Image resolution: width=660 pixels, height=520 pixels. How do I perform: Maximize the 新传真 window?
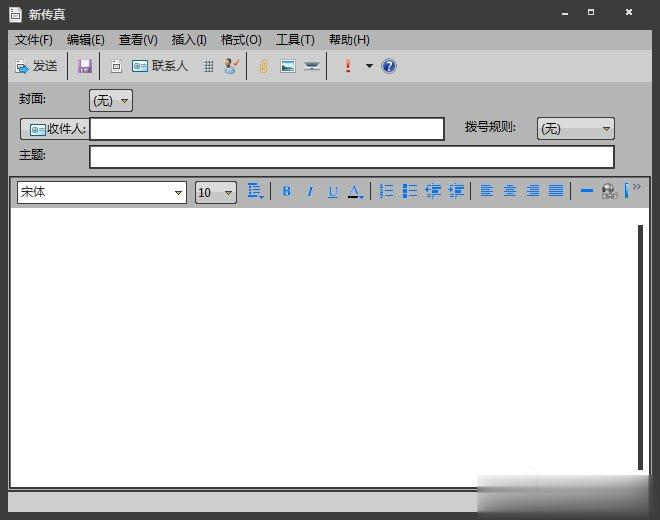(591, 12)
